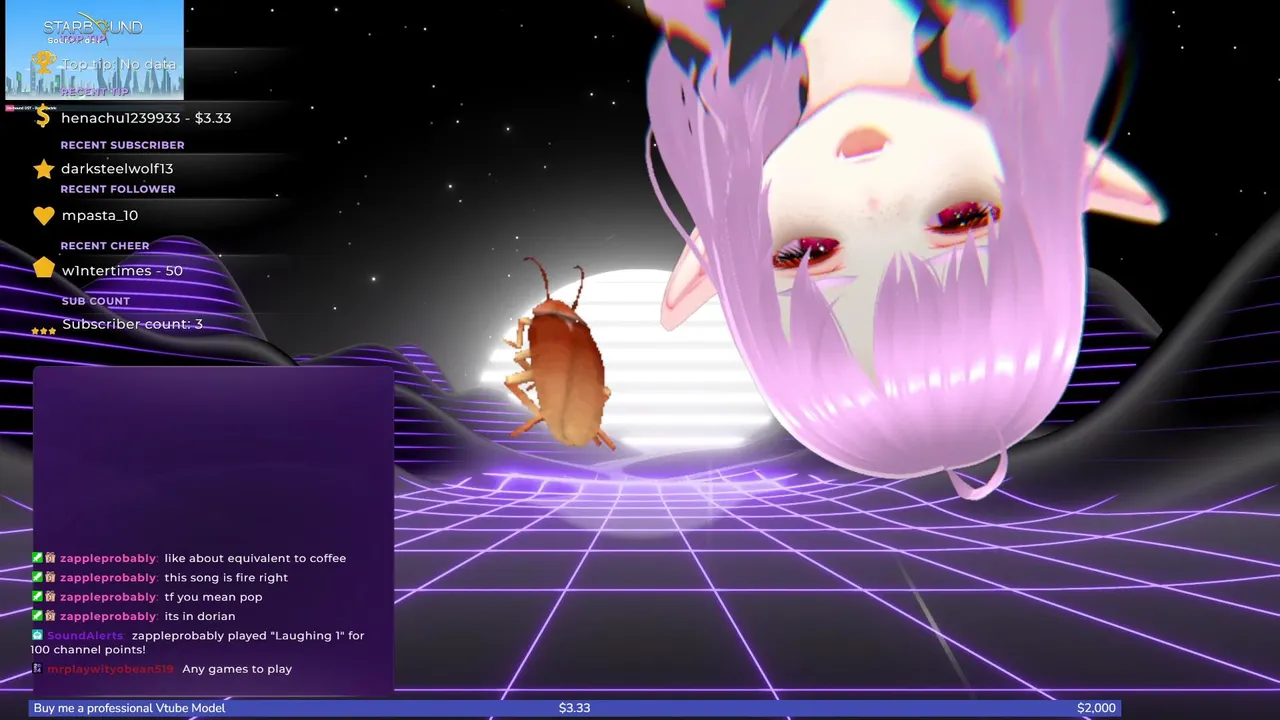The image size is (1280, 720).
Task: Click the trophy top tip icon
Action: pyautogui.click(x=43, y=63)
